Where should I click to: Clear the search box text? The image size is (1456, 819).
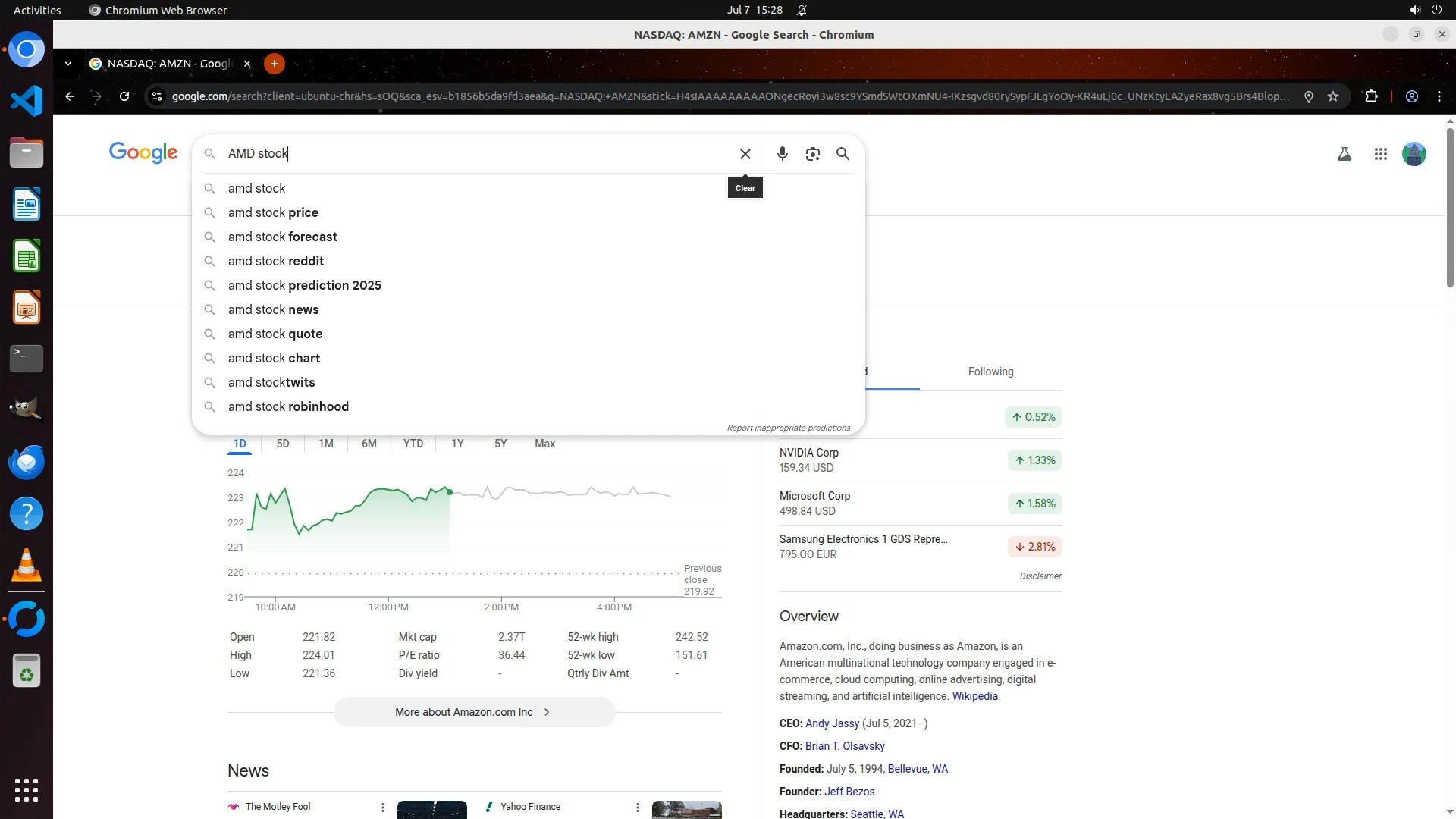point(745,154)
